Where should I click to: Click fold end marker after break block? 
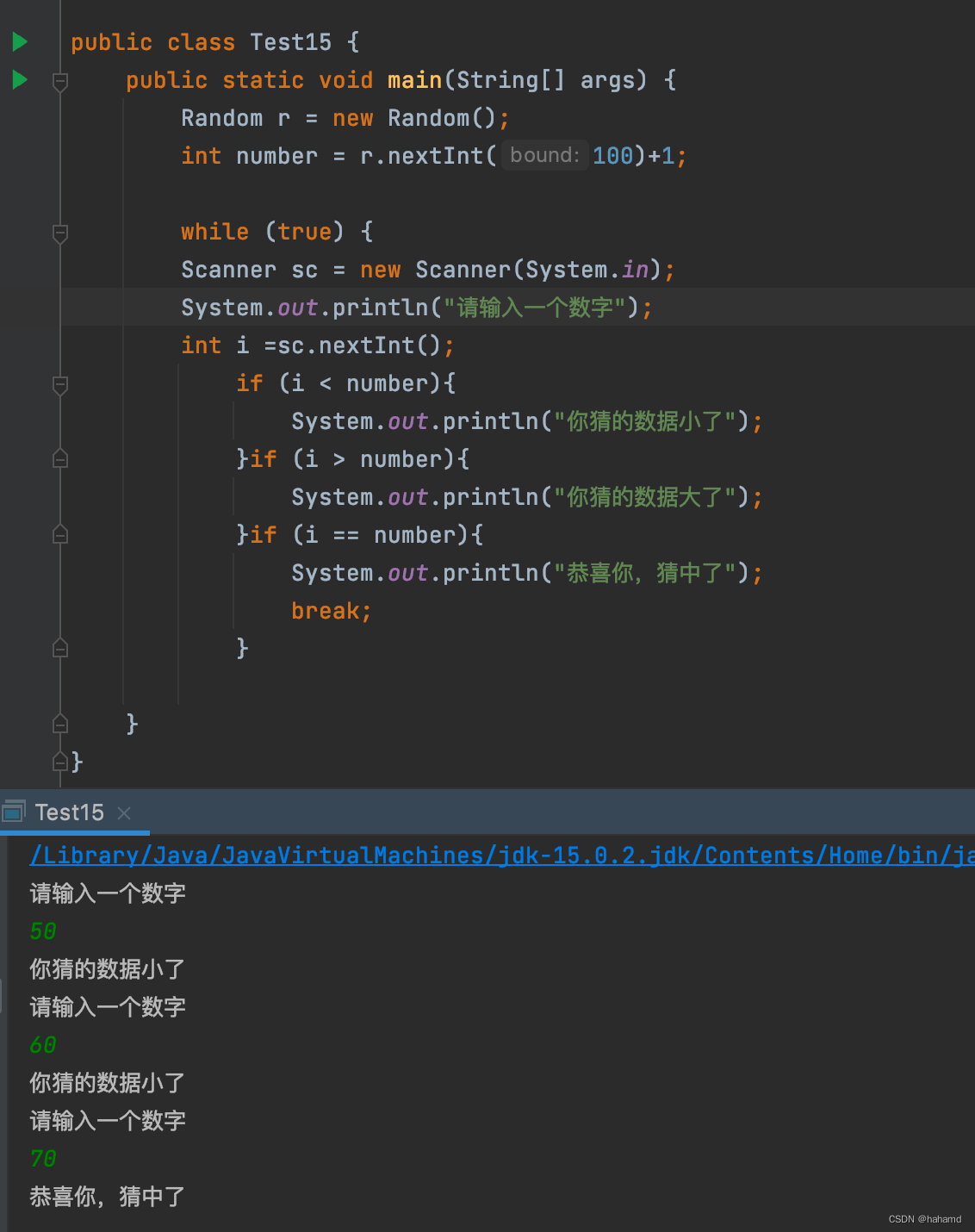coord(60,648)
